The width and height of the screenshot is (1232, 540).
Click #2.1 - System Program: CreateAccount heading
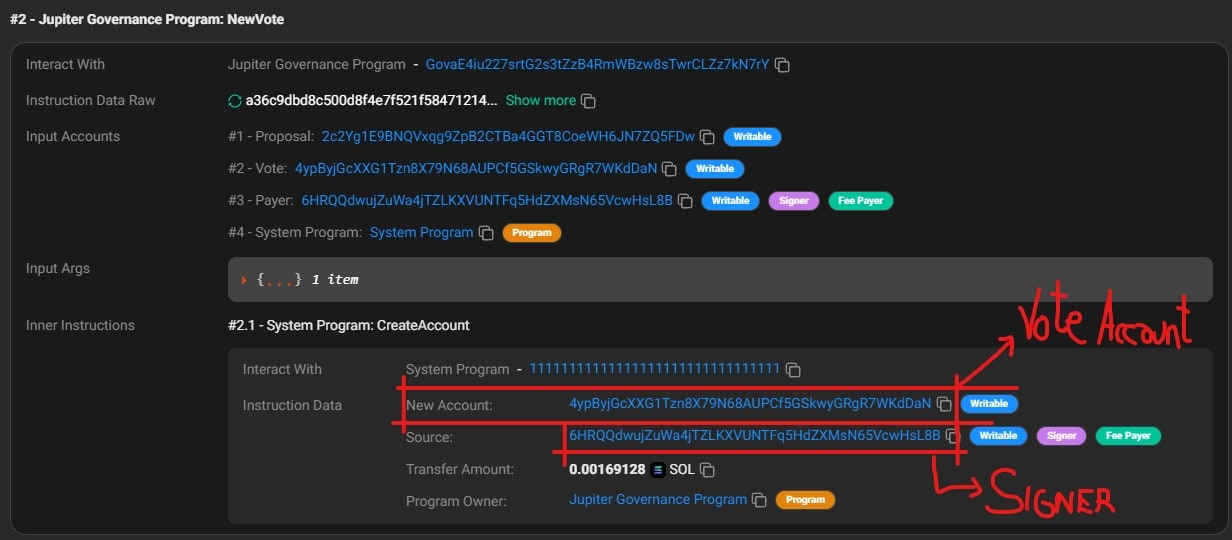[x=349, y=325]
